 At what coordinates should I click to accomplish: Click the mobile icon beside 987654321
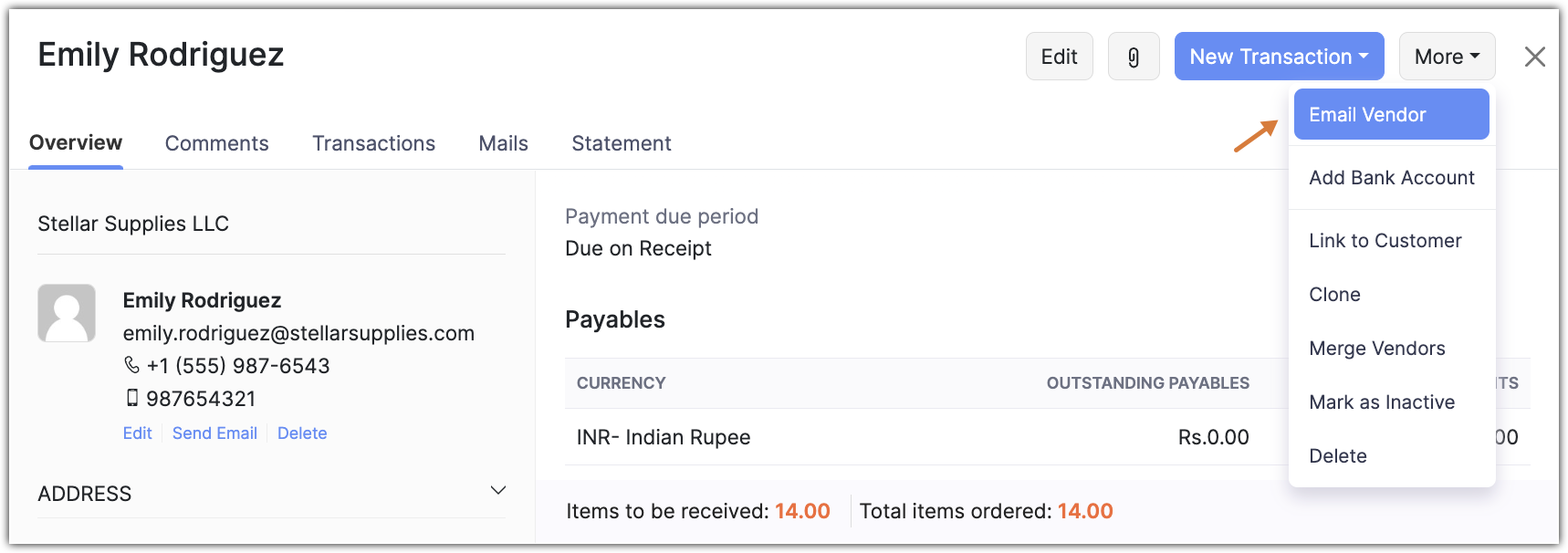click(132, 398)
